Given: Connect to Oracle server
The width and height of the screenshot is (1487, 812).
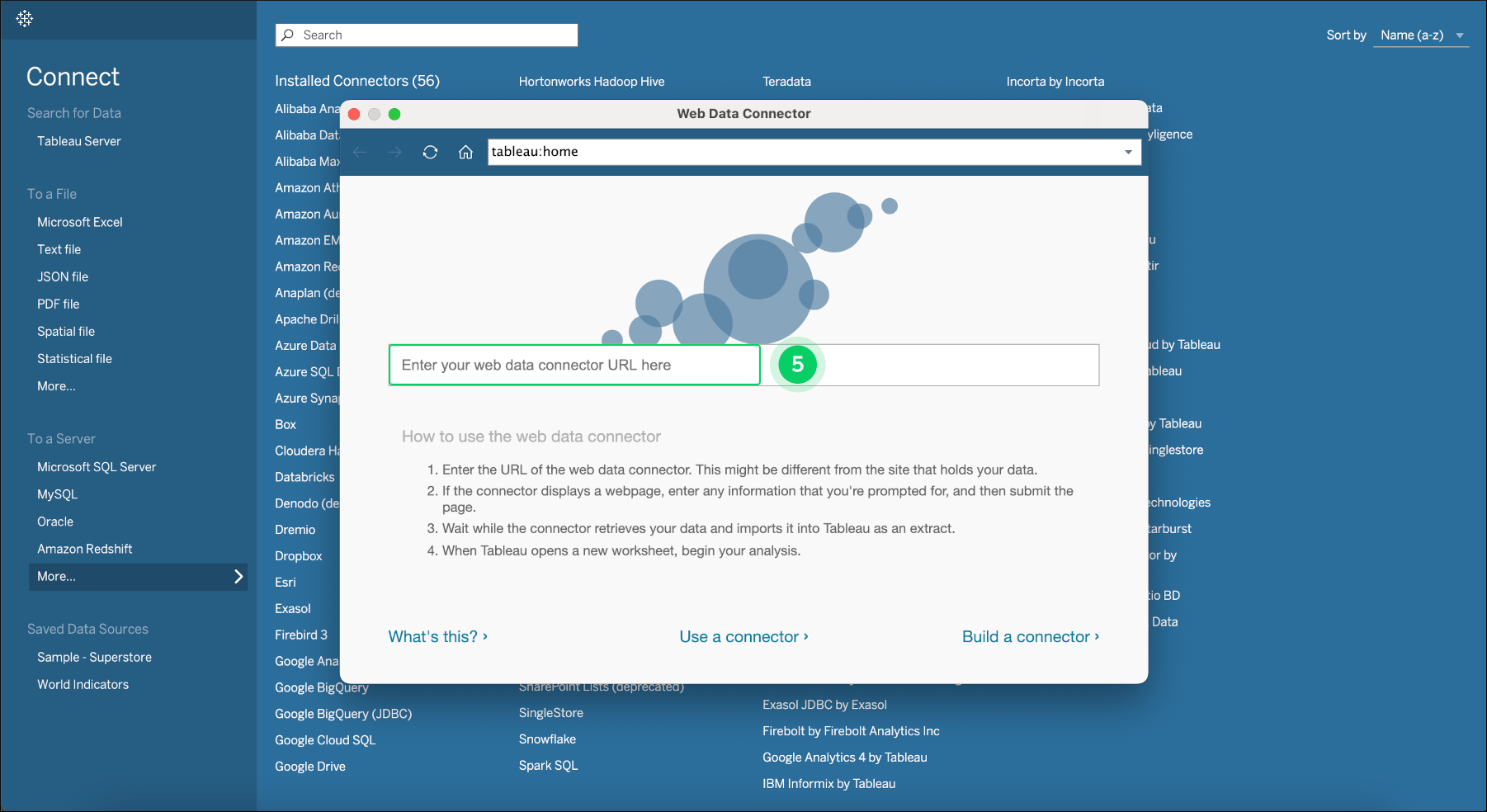Looking at the screenshot, I should tap(55, 522).
